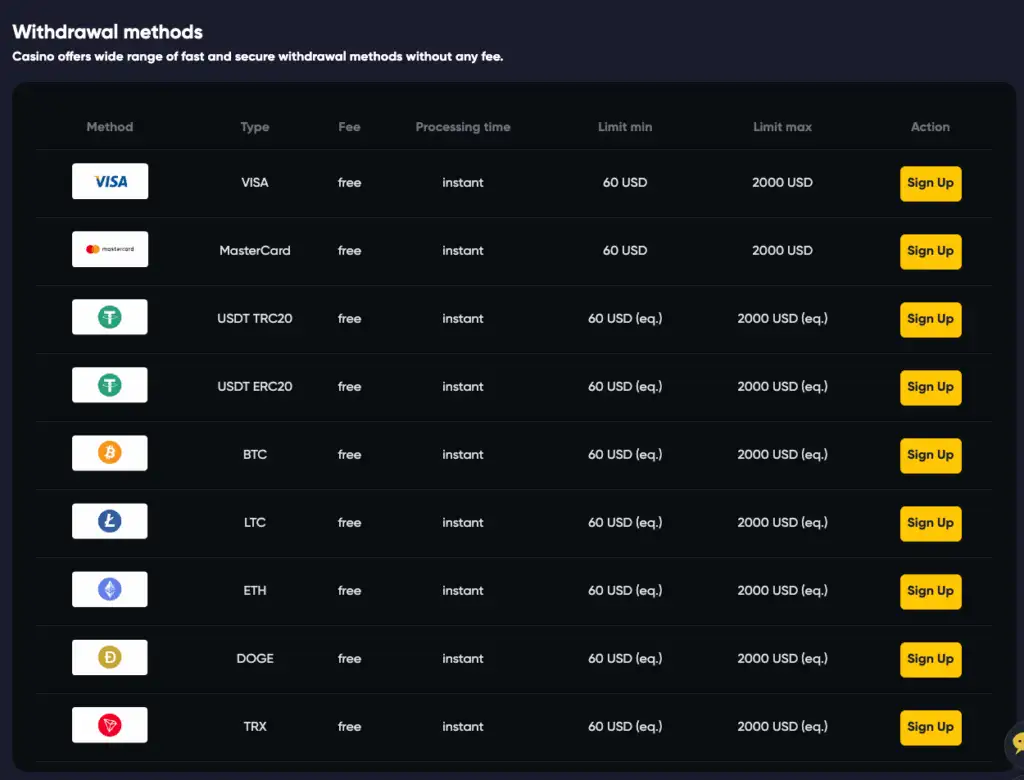
Task: Click the BTC type label
Action: [255, 454]
